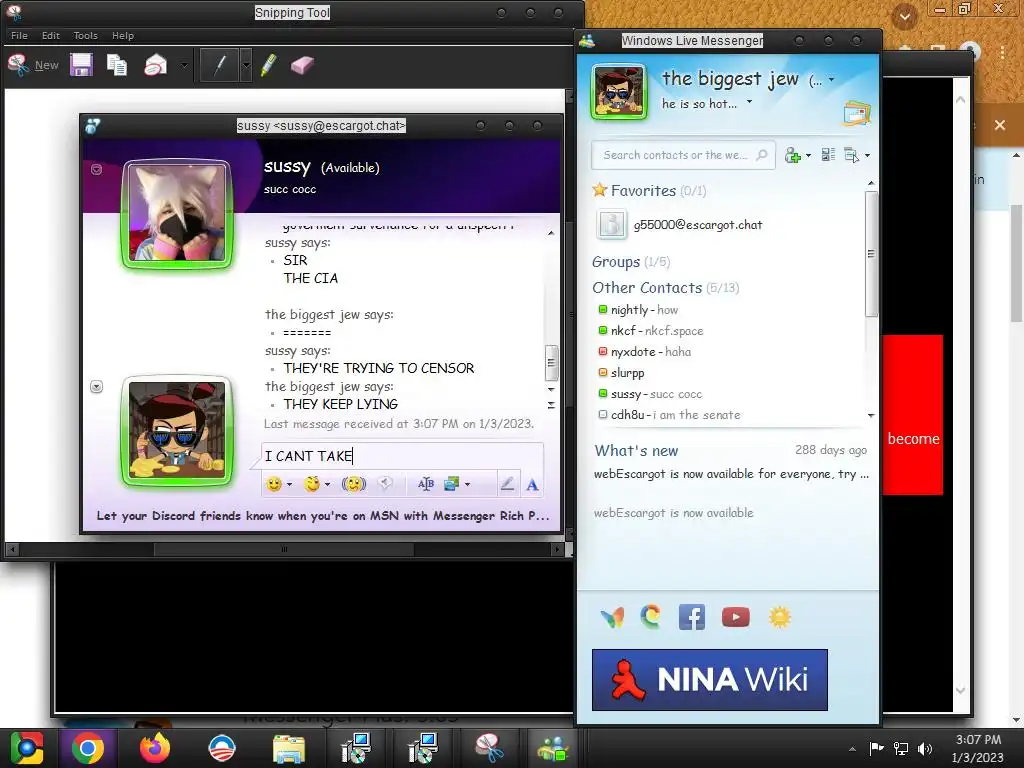Switch to handwriting mode pen icon
Viewport: 1024px width, 768px height.
pos(507,484)
